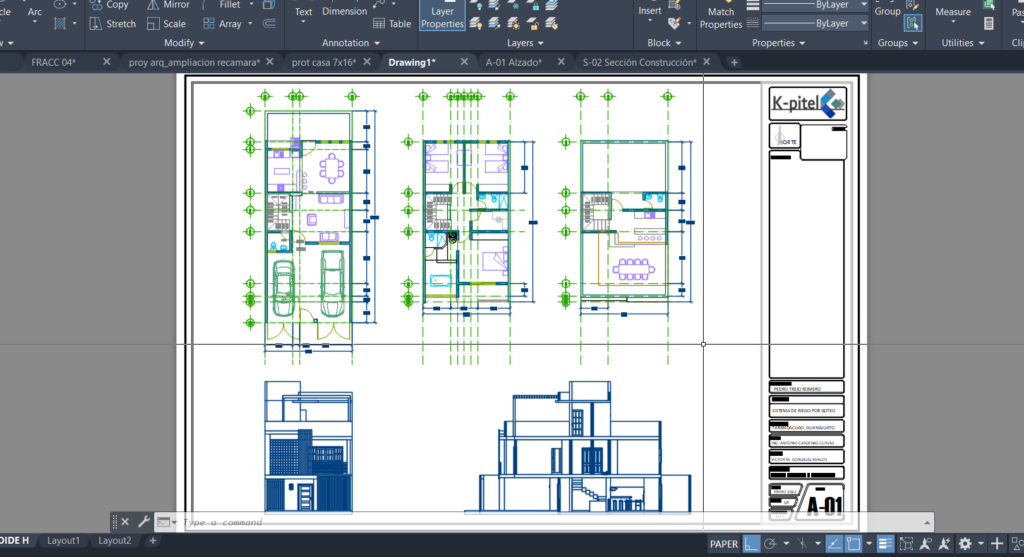Open the Layout1 tab

[x=63, y=541]
